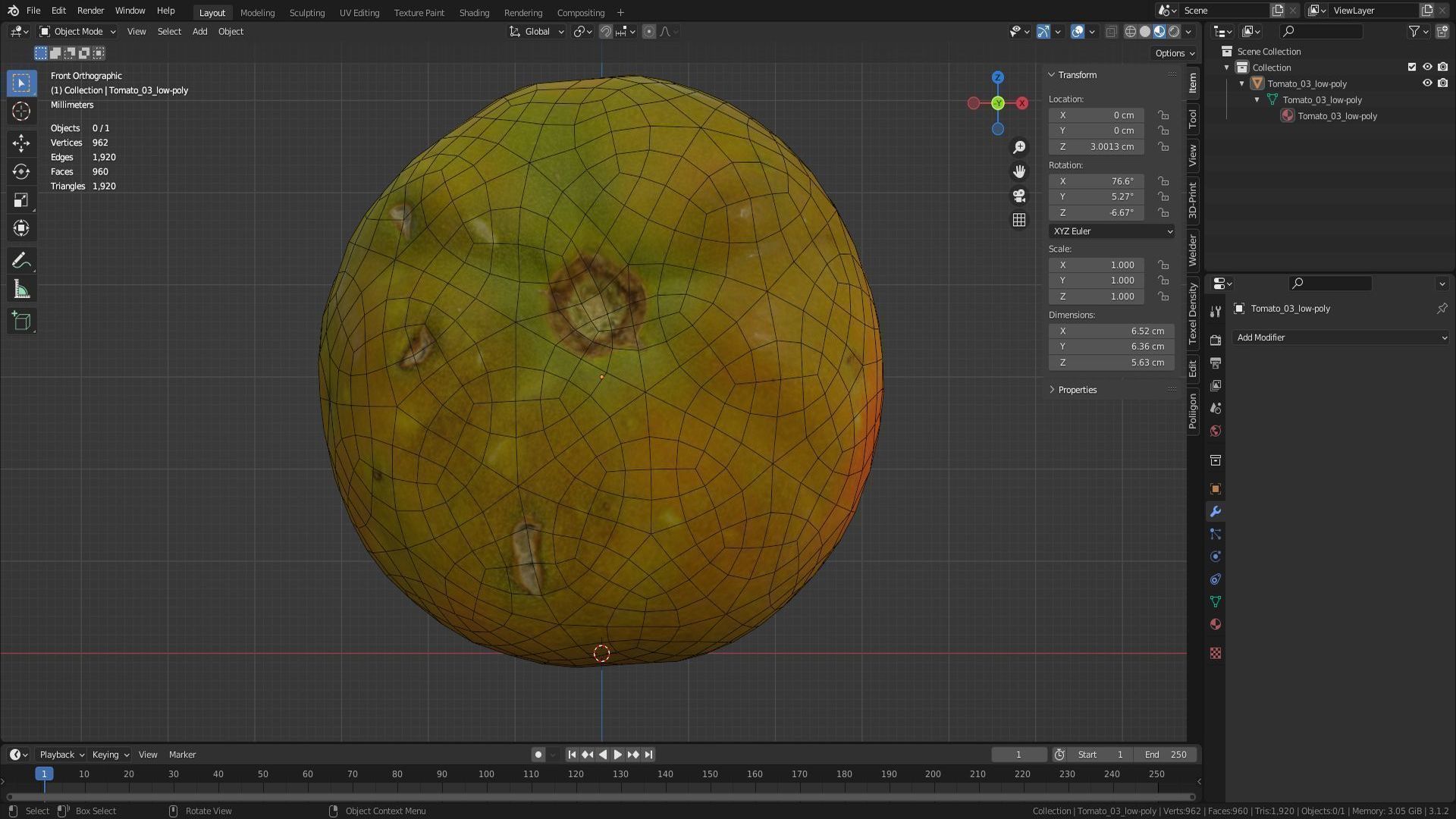Select the Measure tool
Viewport: 1456px width, 819px height.
click(21, 290)
